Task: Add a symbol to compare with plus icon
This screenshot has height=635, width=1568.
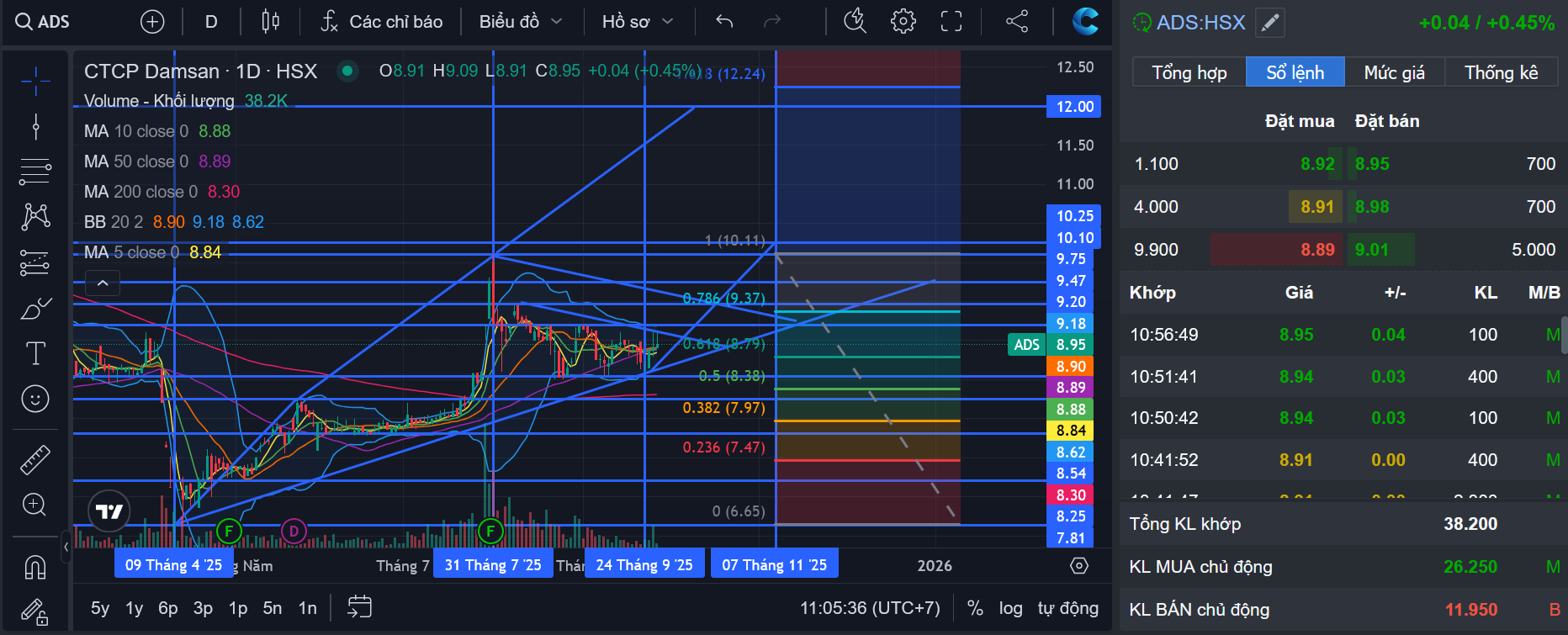Action: click(152, 22)
